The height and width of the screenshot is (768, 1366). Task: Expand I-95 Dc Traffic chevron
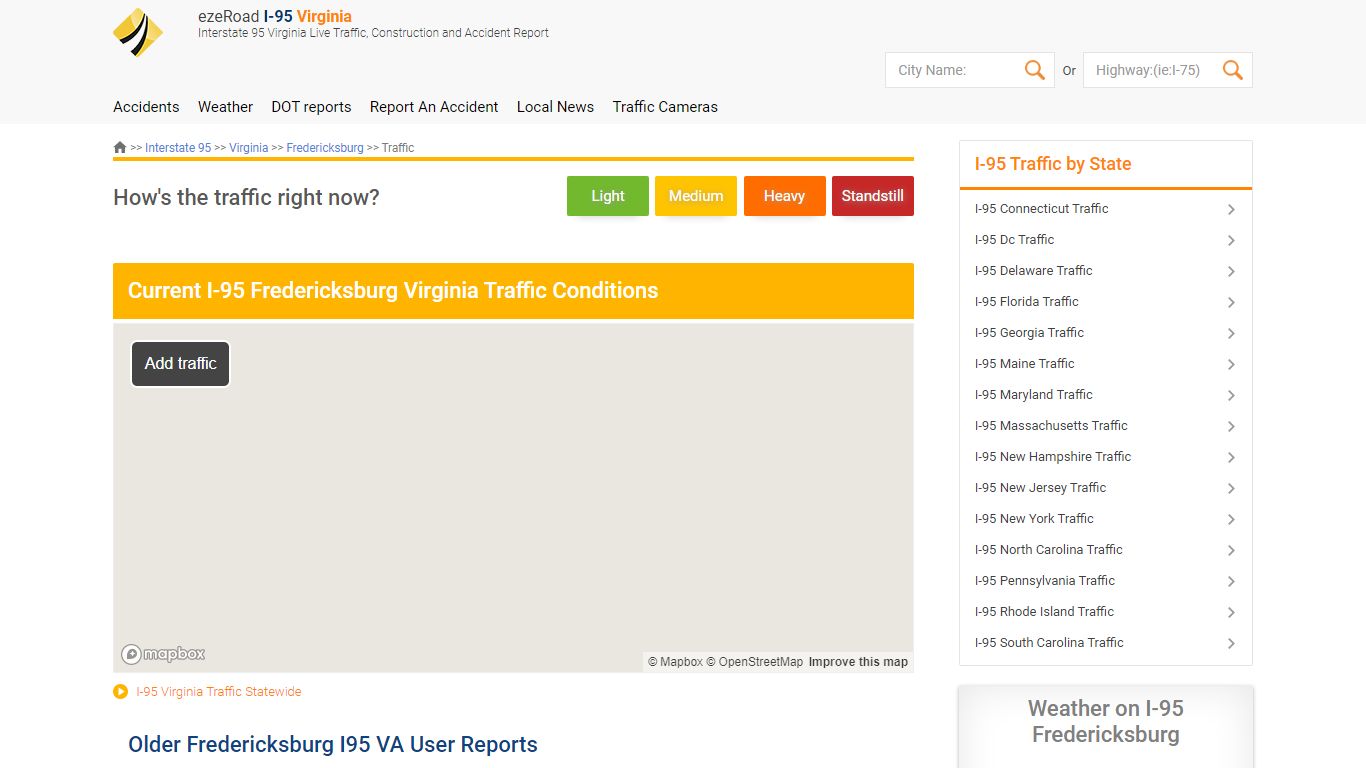click(1231, 240)
